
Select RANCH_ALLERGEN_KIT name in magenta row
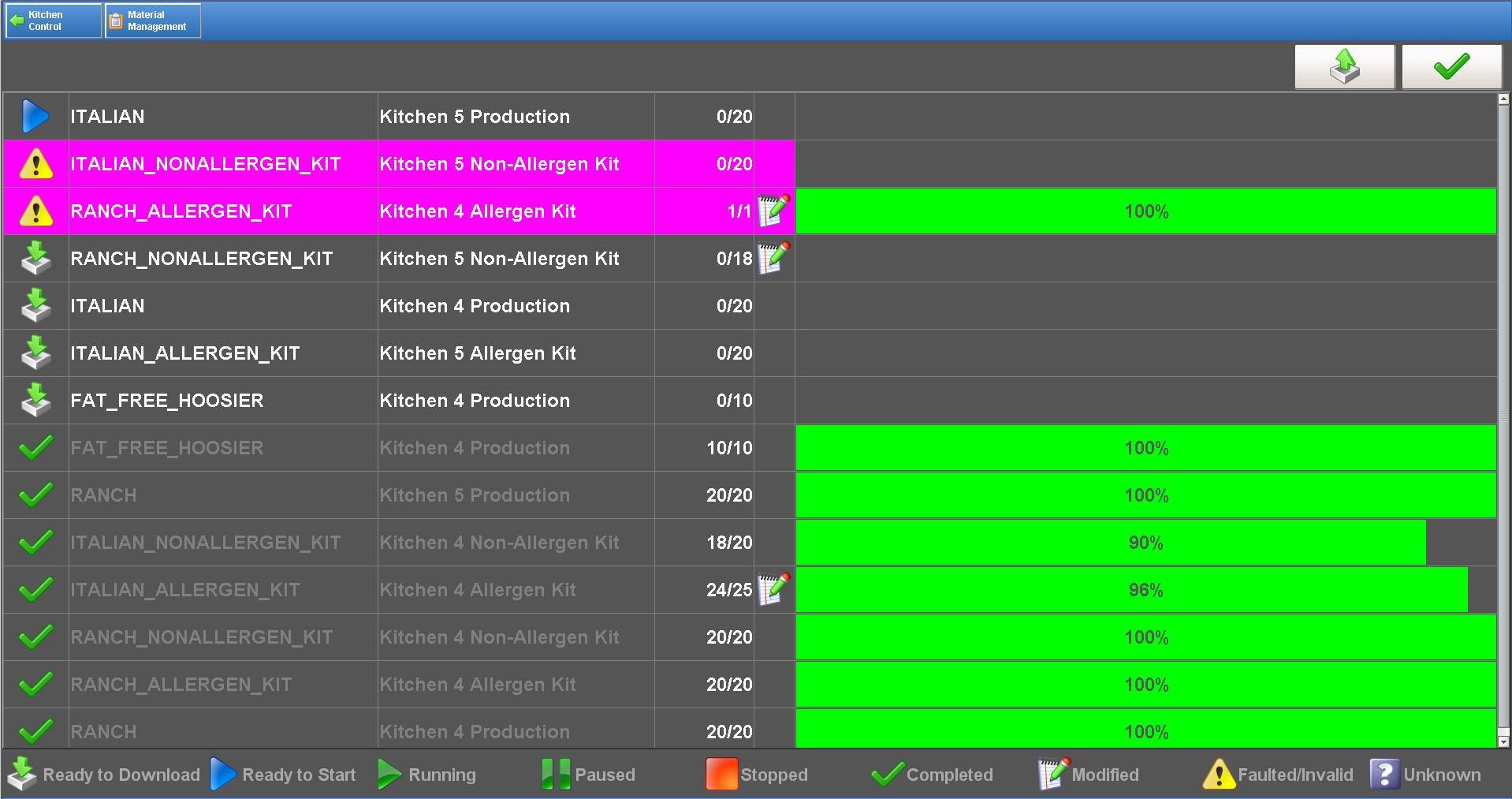click(181, 211)
